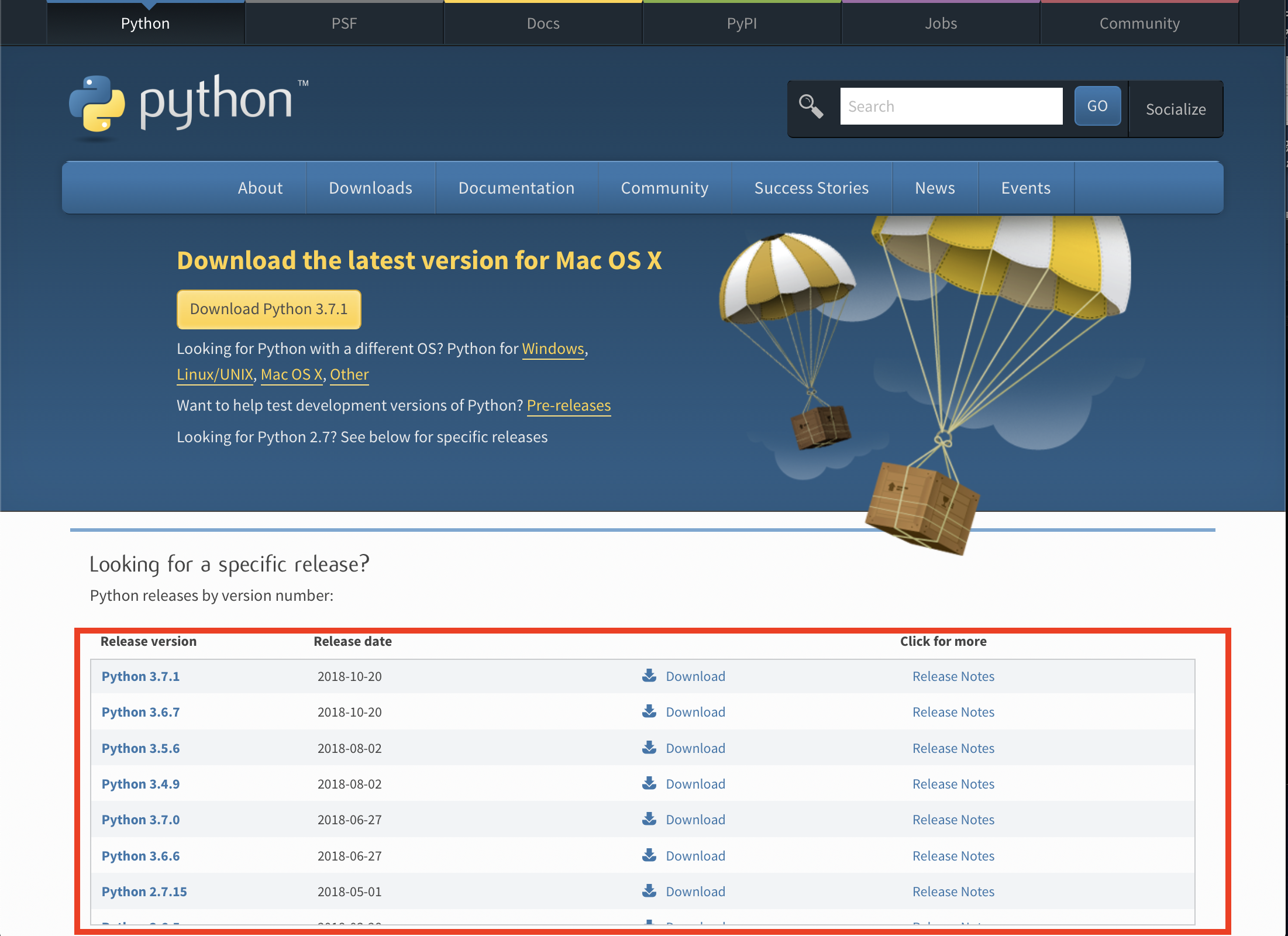Open the Downloads menu

click(x=371, y=188)
